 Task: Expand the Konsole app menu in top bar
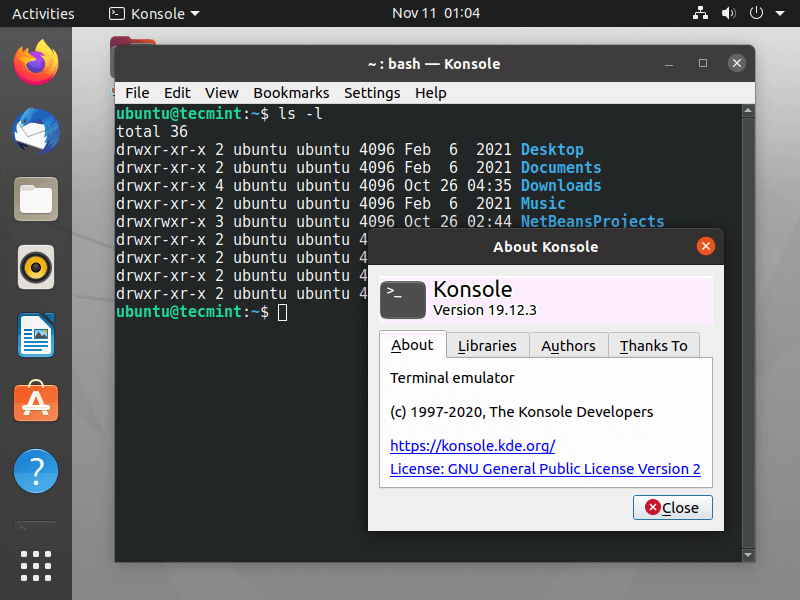tap(153, 14)
